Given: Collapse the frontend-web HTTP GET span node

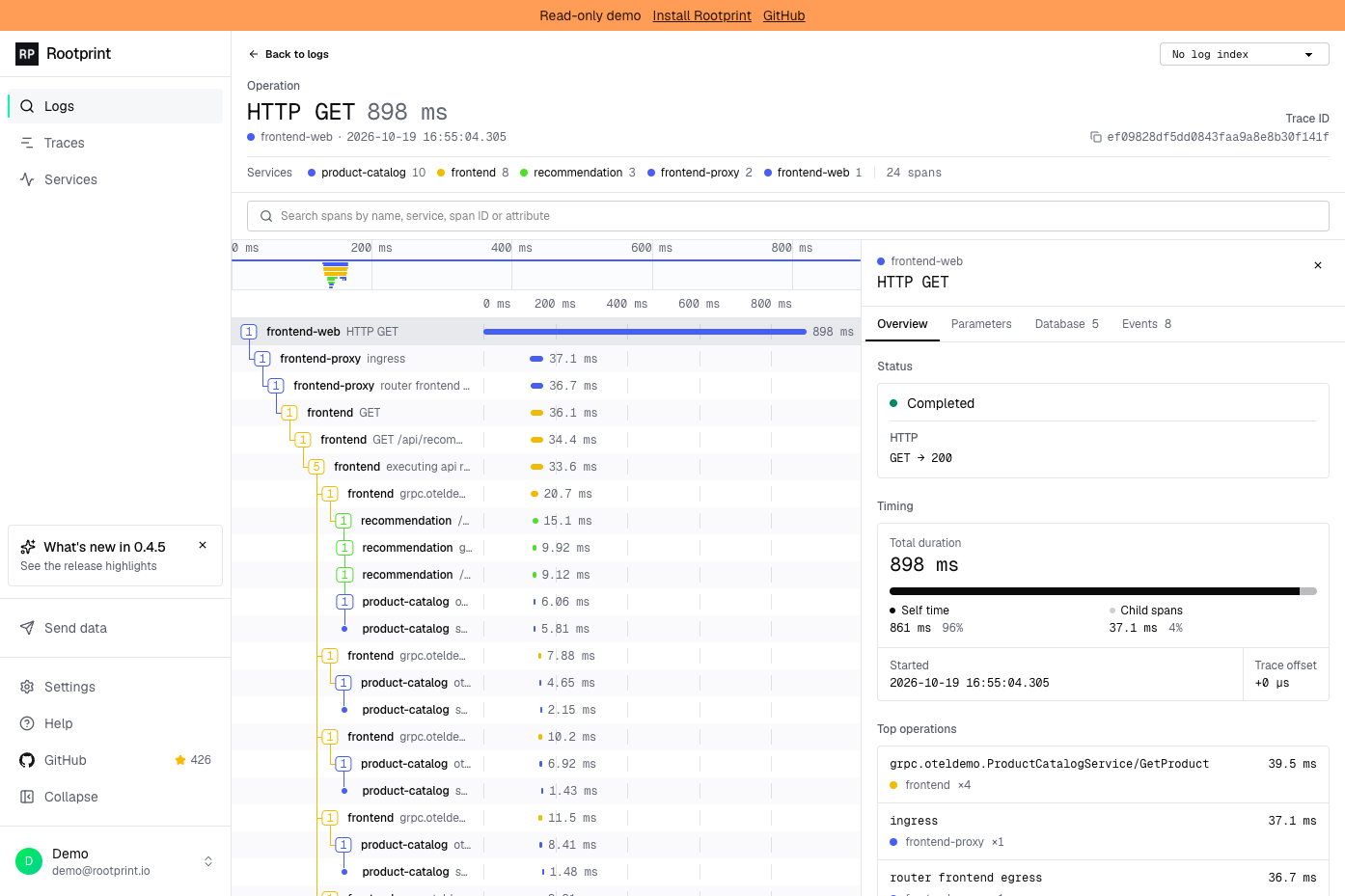Looking at the screenshot, I should coord(249,332).
